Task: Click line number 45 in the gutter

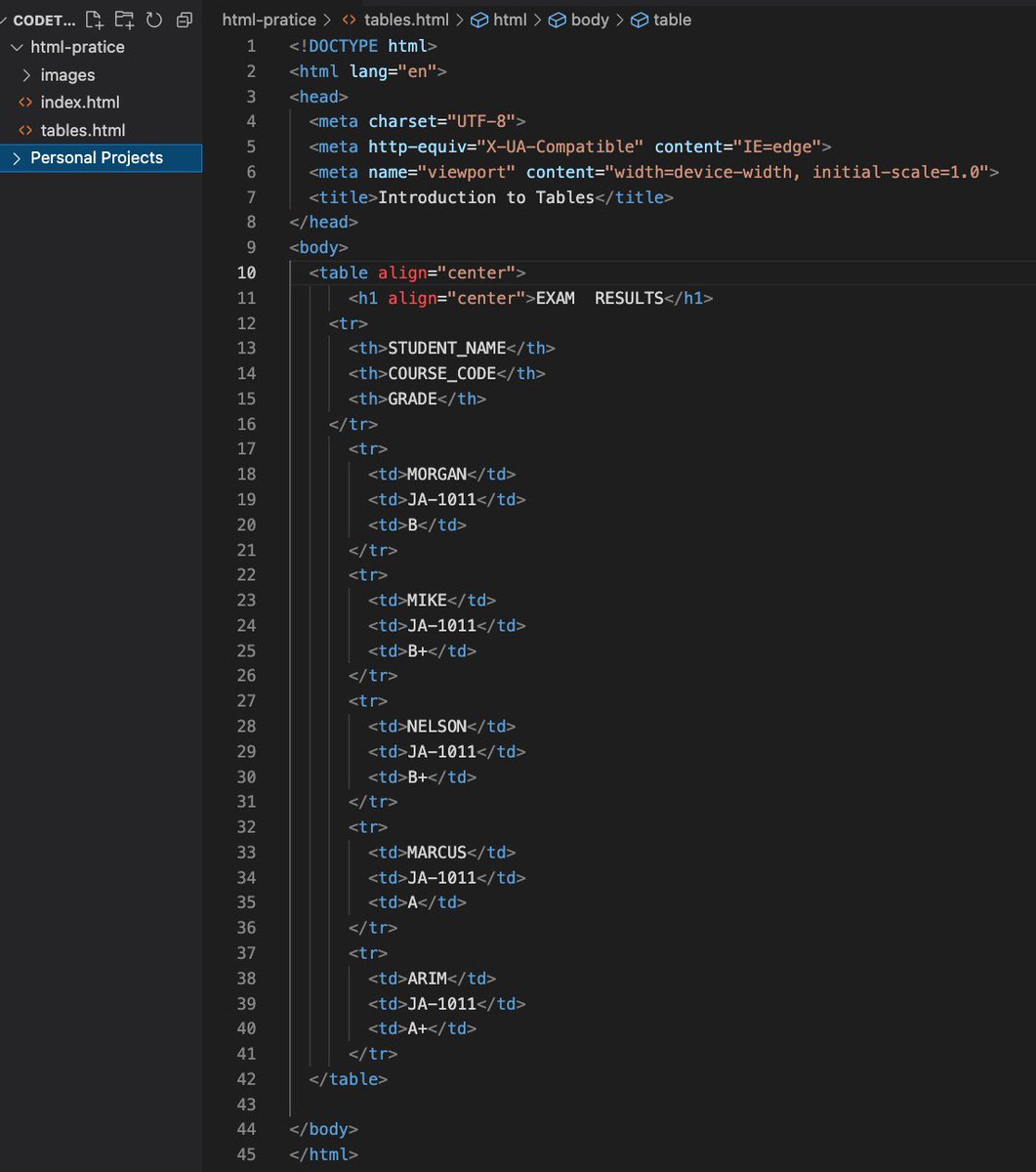Action: pos(246,1154)
